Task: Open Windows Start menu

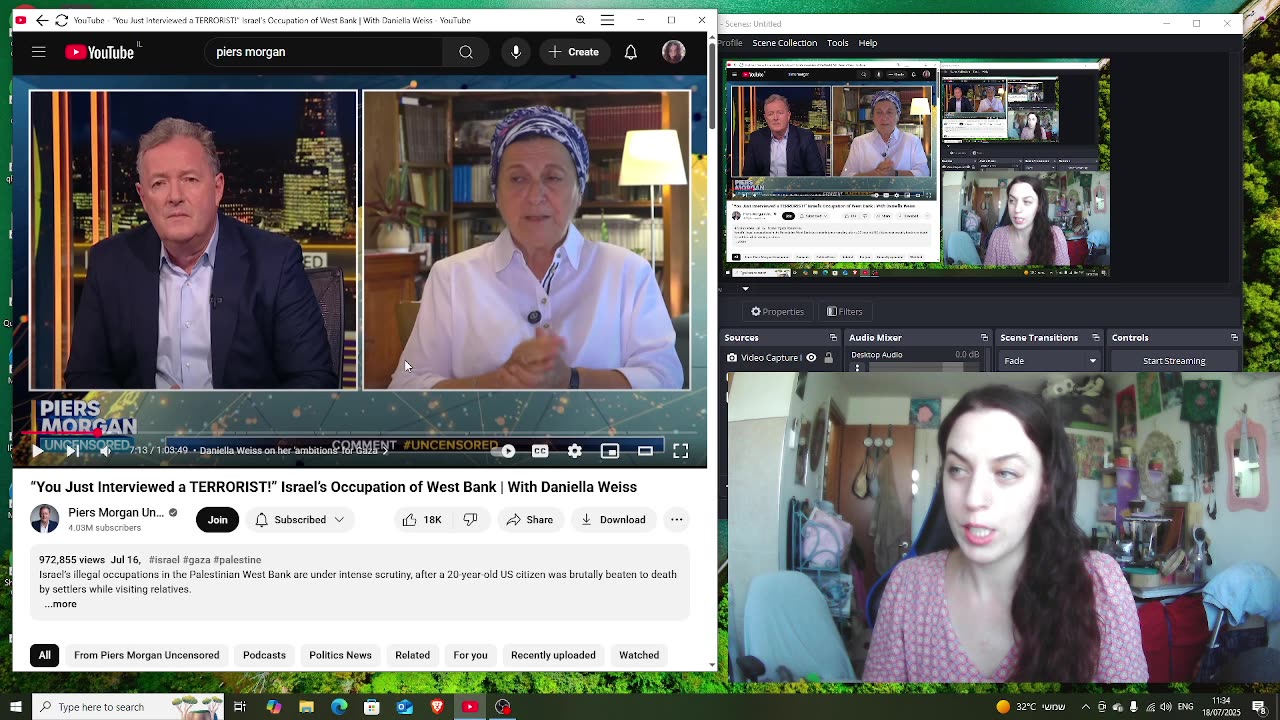Action: tap(15, 707)
